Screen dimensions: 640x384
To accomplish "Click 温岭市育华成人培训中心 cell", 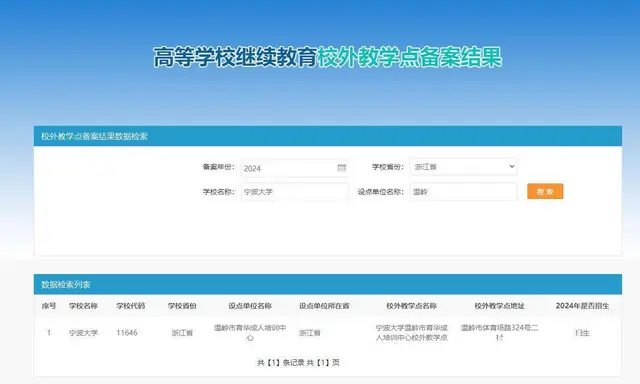I will [250, 333].
